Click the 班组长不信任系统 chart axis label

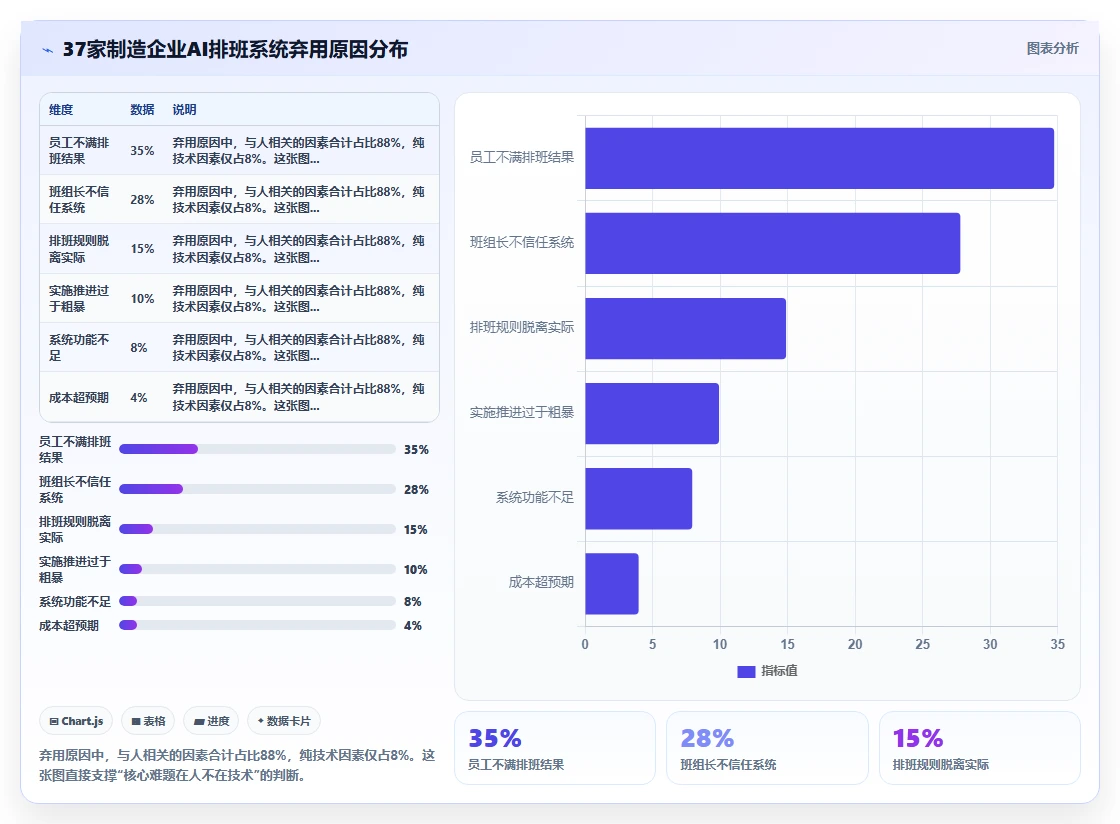(x=521, y=243)
